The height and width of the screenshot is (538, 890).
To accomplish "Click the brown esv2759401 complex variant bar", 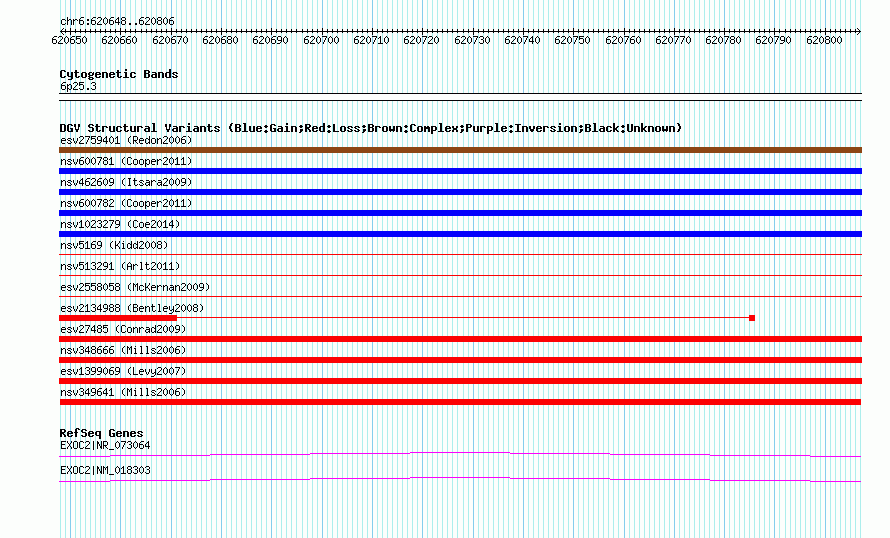I will pyautogui.click(x=460, y=150).
